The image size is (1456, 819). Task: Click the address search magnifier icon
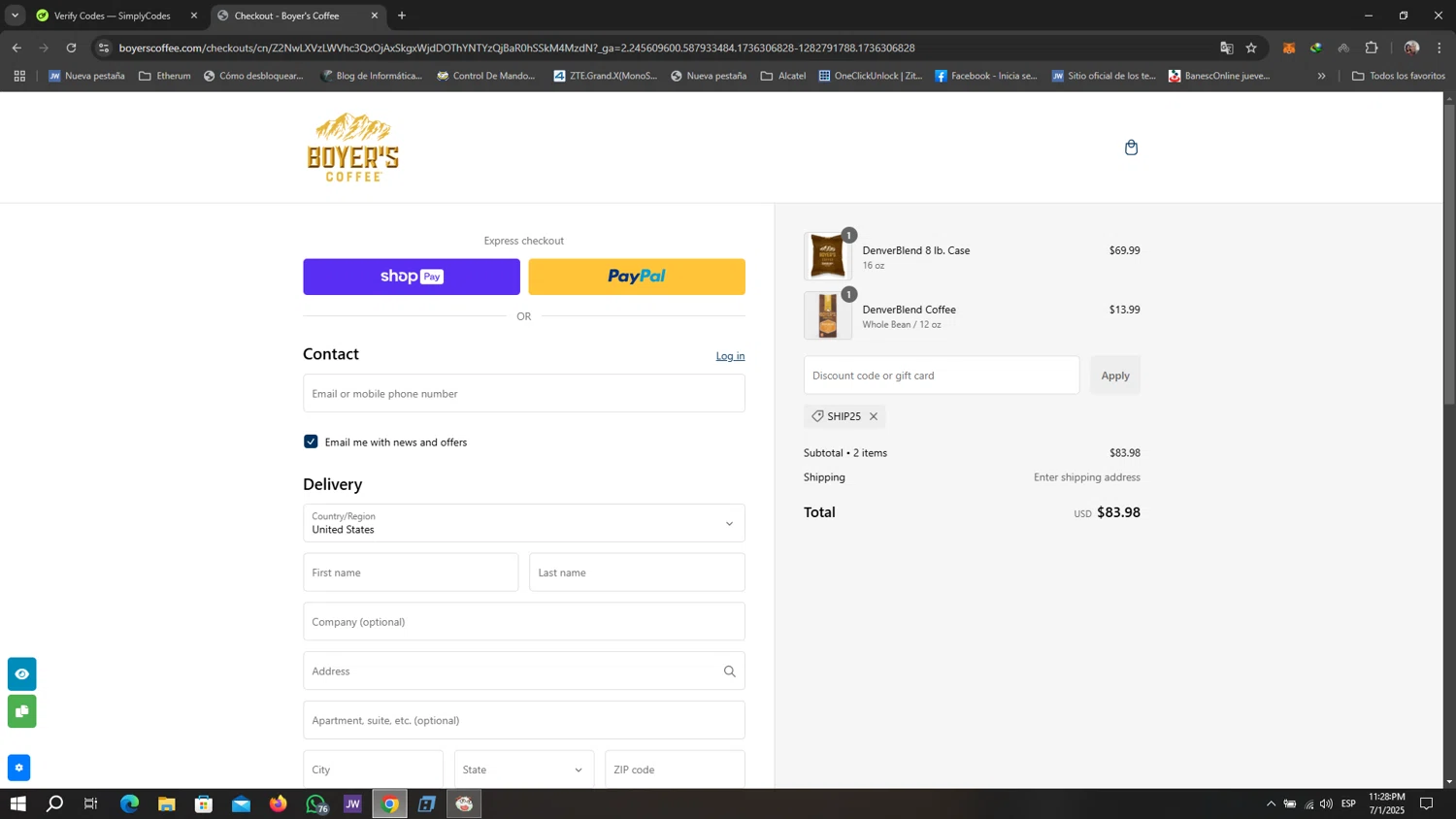pyautogui.click(x=729, y=672)
